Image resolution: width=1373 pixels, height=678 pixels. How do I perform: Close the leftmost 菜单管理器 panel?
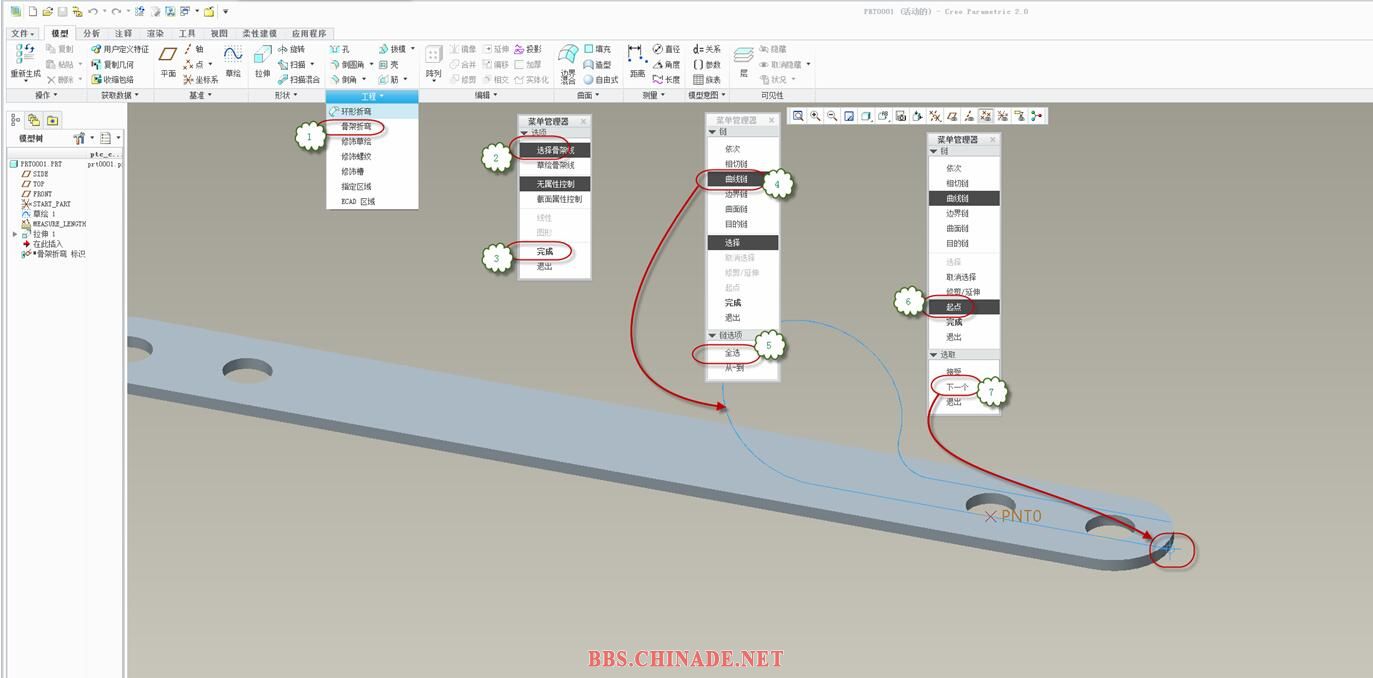[584, 121]
